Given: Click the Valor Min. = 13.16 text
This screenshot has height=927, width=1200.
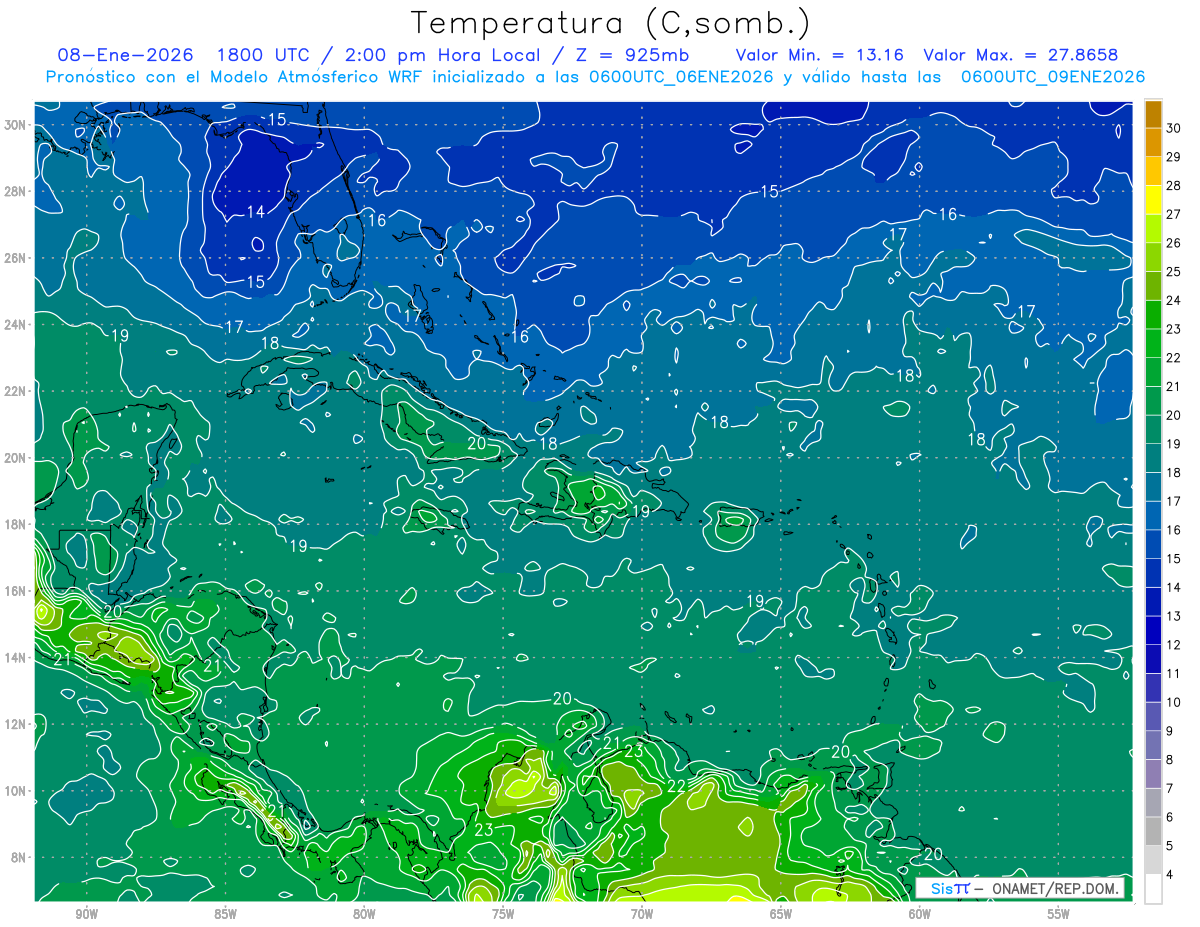Looking at the screenshot, I should [x=820, y=55].
